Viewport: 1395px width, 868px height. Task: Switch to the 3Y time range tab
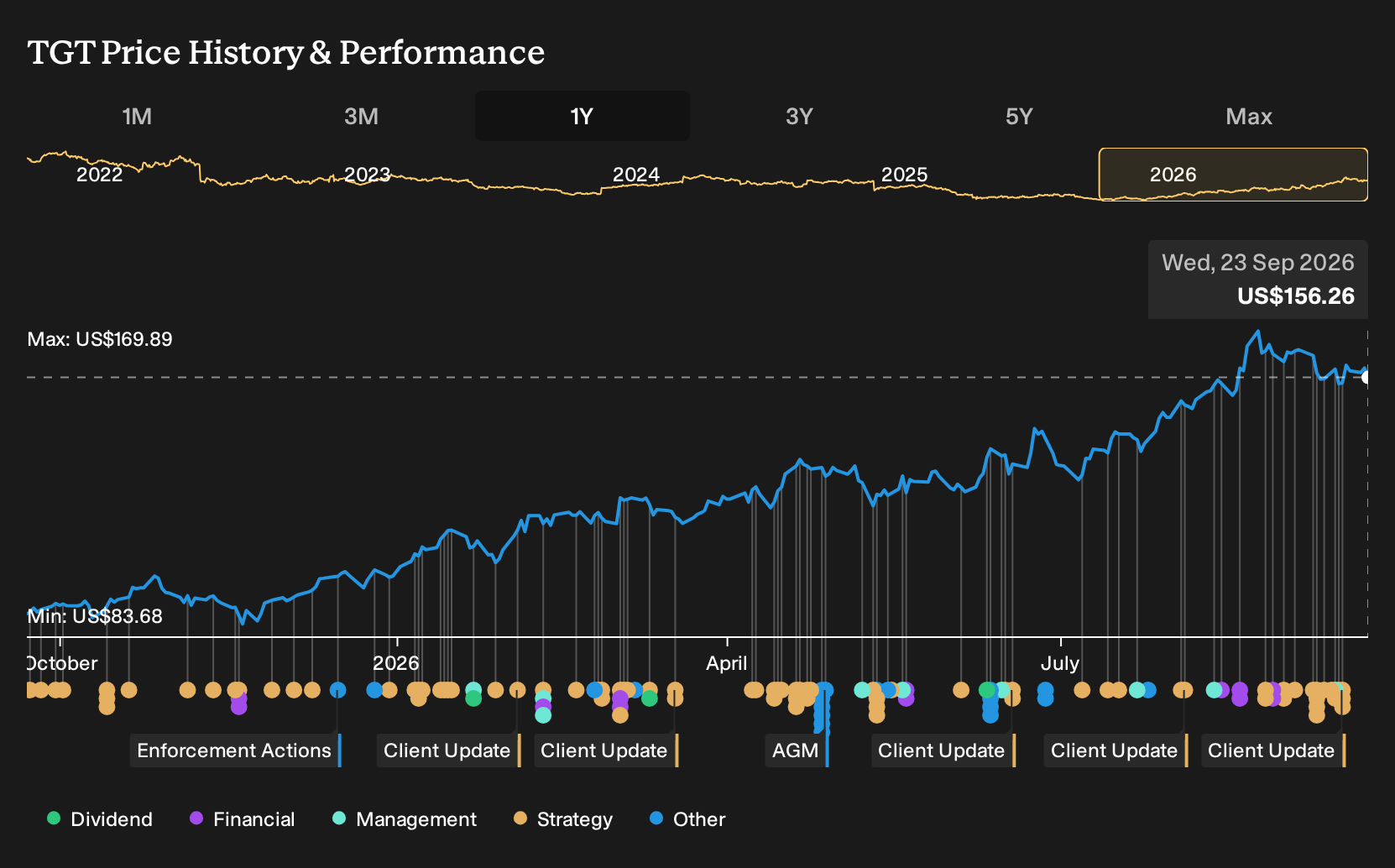[x=799, y=116]
